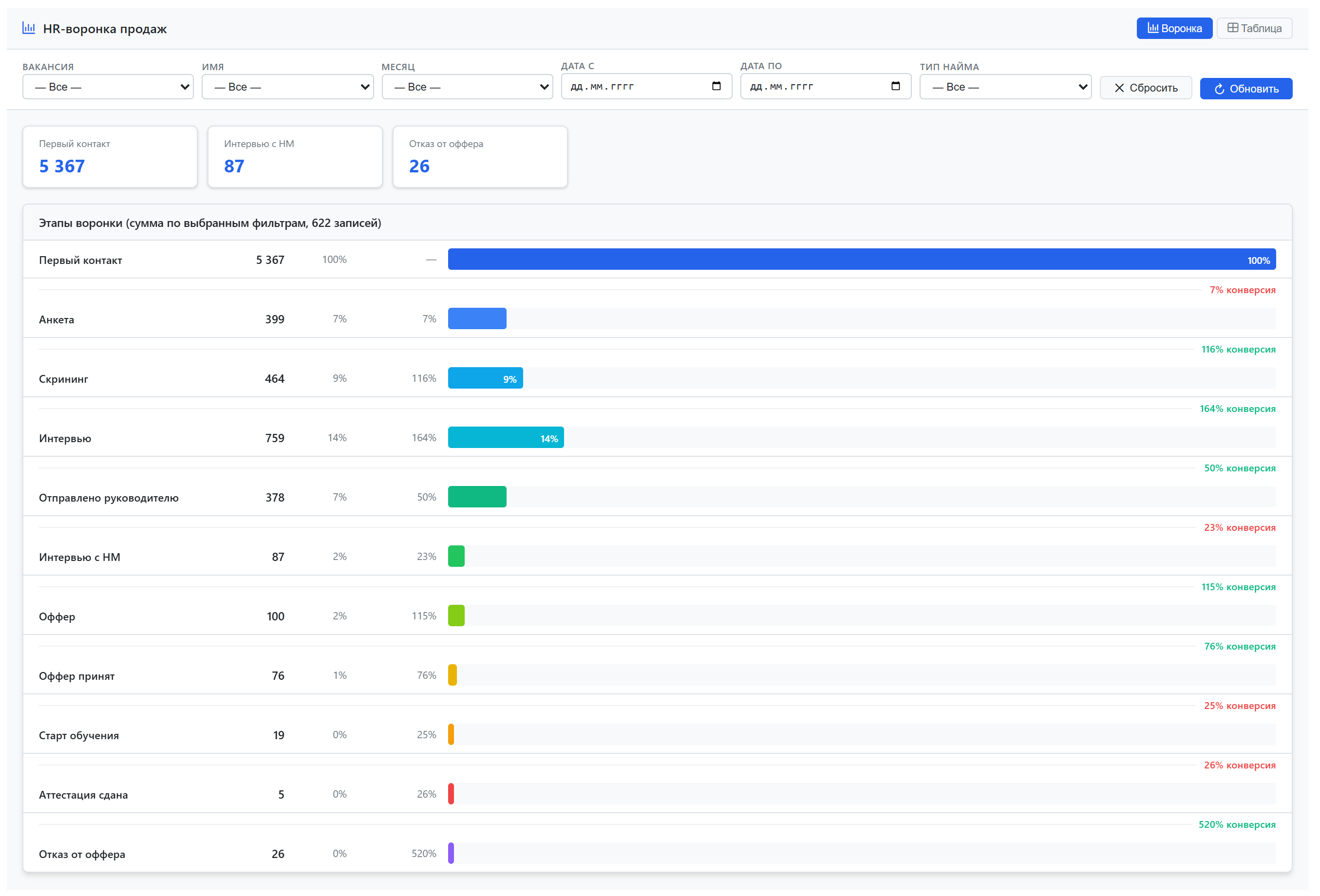The image size is (1320, 896).
Task: Open calendar picker in Дата по field
Action: point(896,86)
